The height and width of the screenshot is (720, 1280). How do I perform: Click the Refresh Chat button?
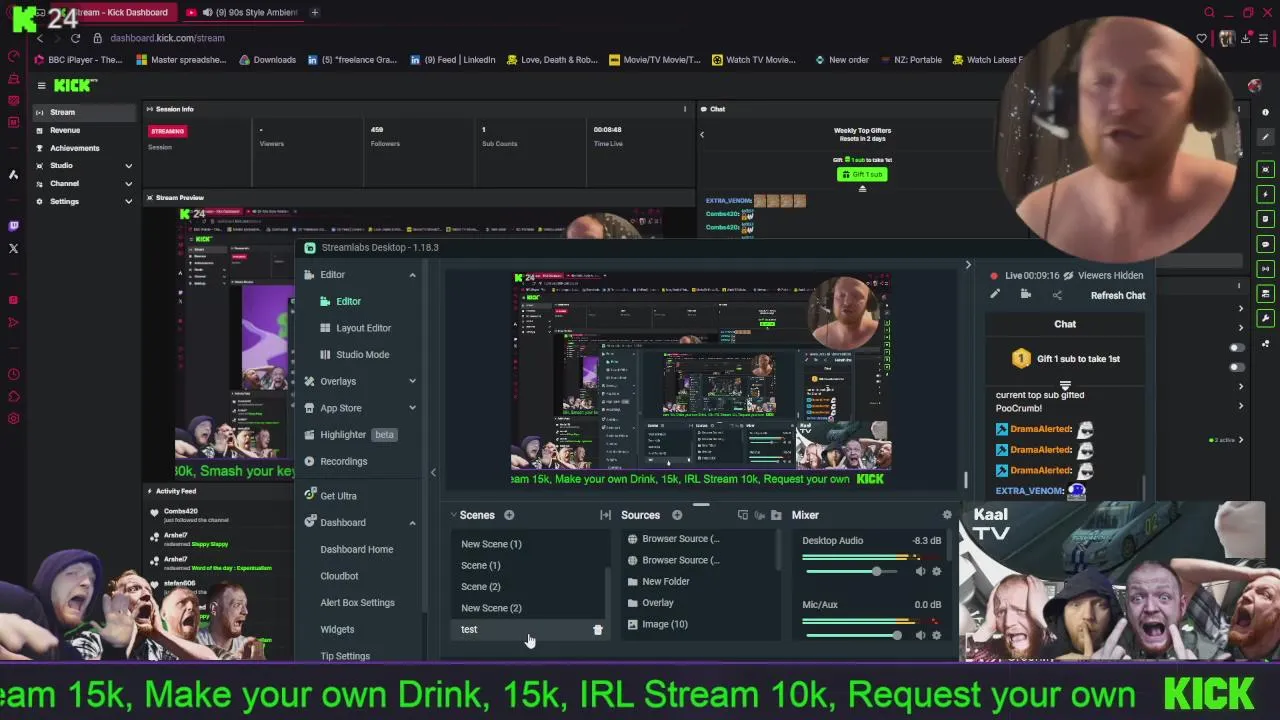pyautogui.click(x=1118, y=295)
